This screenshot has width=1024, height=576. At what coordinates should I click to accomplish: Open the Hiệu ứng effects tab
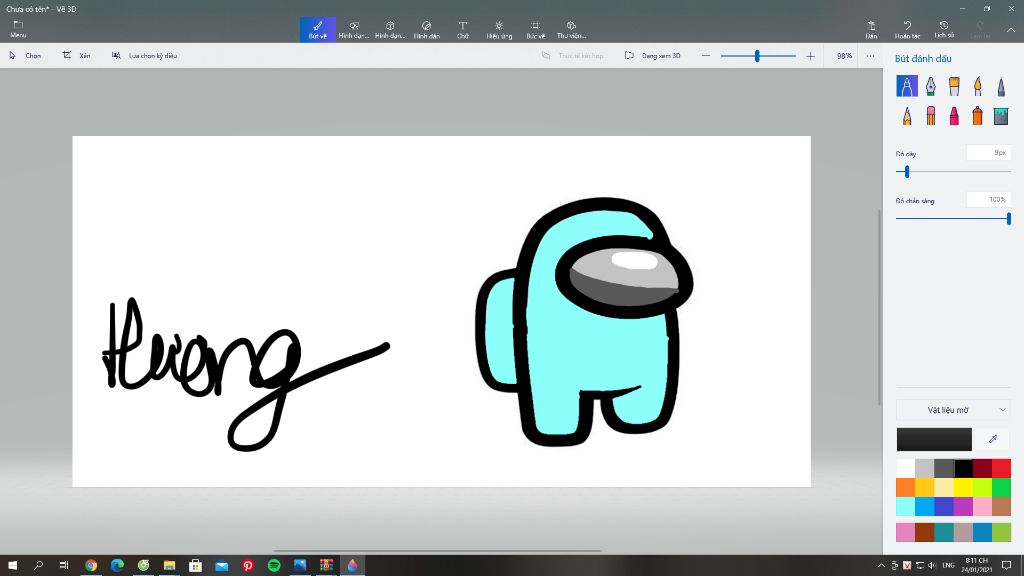click(499, 30)
